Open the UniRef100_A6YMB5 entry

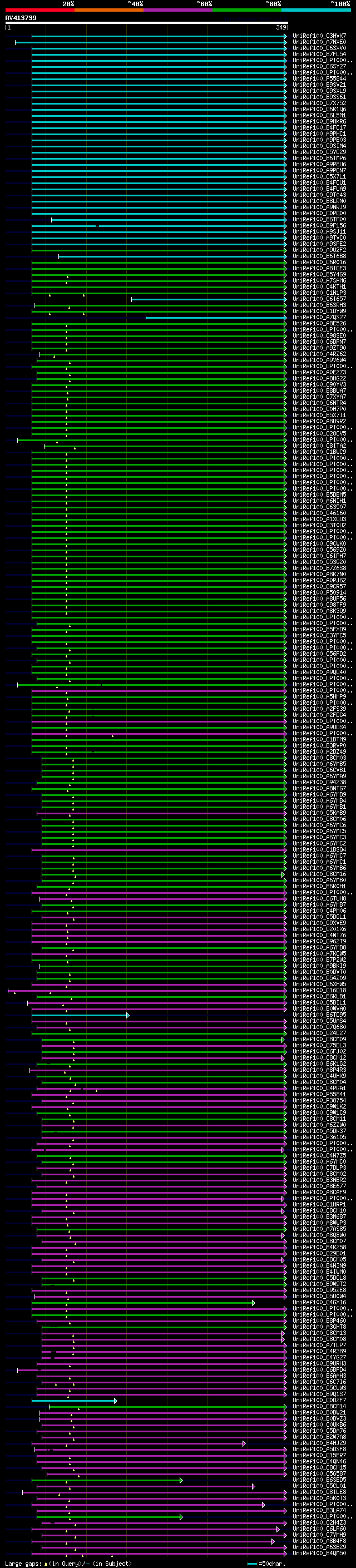[x=319, y=764]
